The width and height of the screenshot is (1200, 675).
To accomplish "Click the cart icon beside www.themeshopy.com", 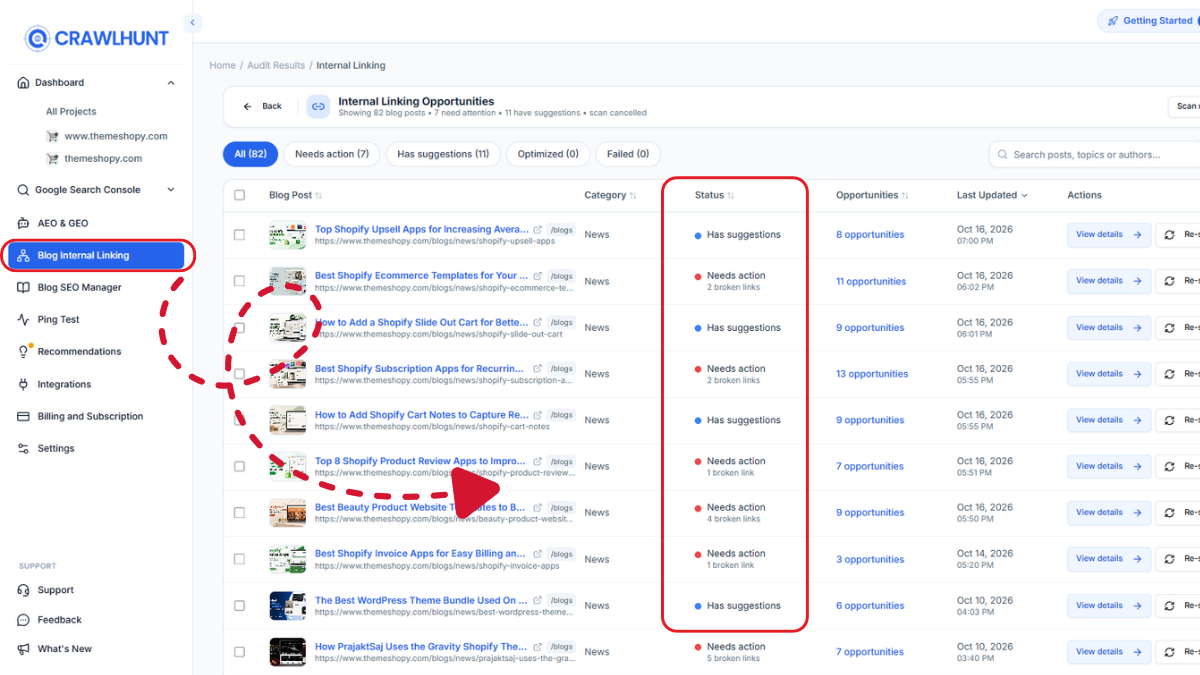I will (52, 136).
